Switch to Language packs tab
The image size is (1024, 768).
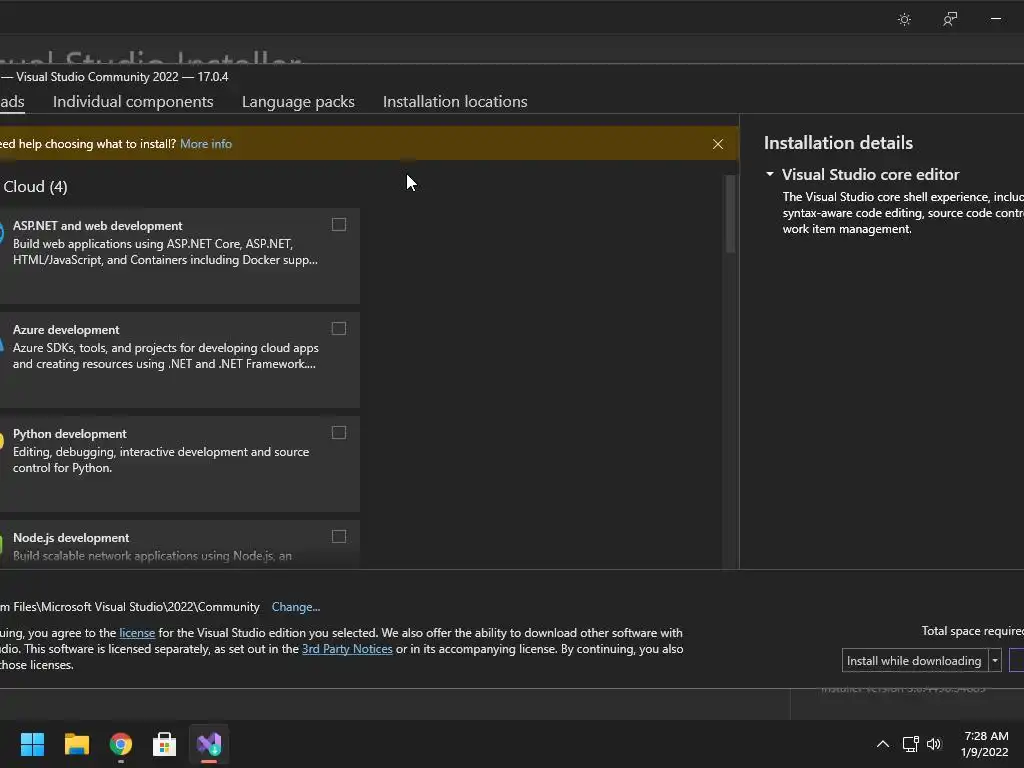[298, 101]
